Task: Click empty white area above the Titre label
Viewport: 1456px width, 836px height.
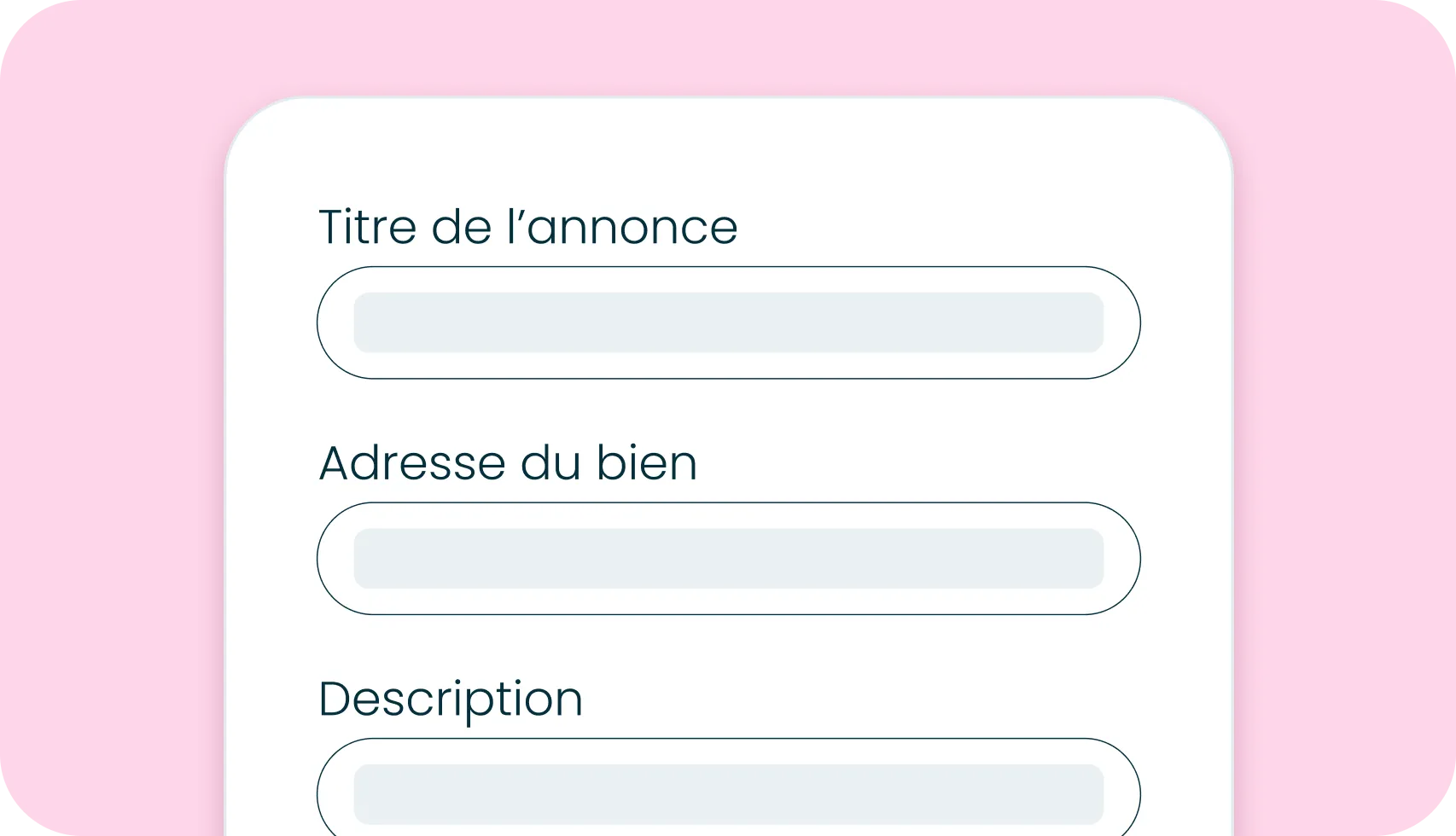Action: [728, 154]
